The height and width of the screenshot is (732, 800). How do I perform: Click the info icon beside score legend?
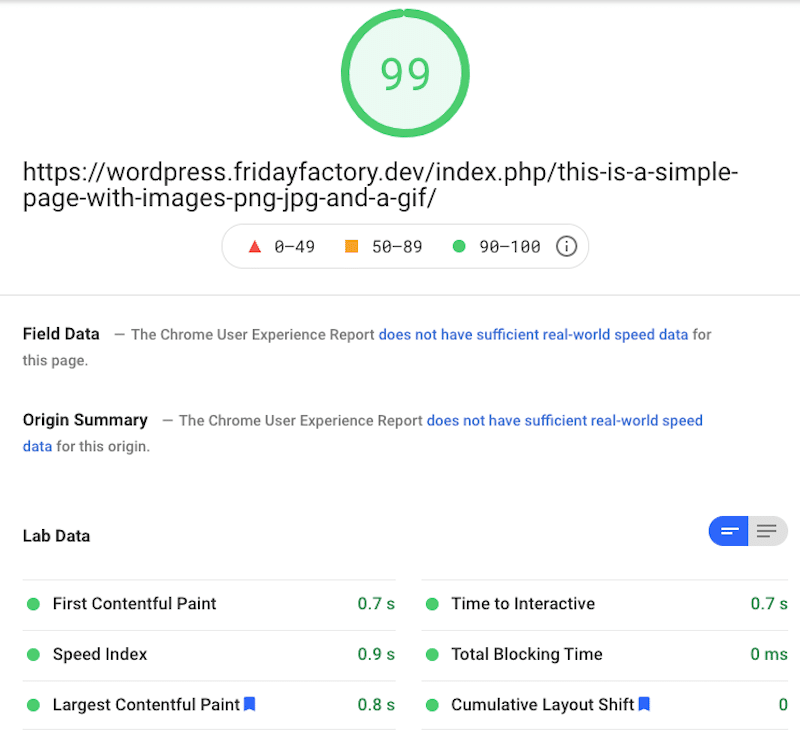point(566,246)
